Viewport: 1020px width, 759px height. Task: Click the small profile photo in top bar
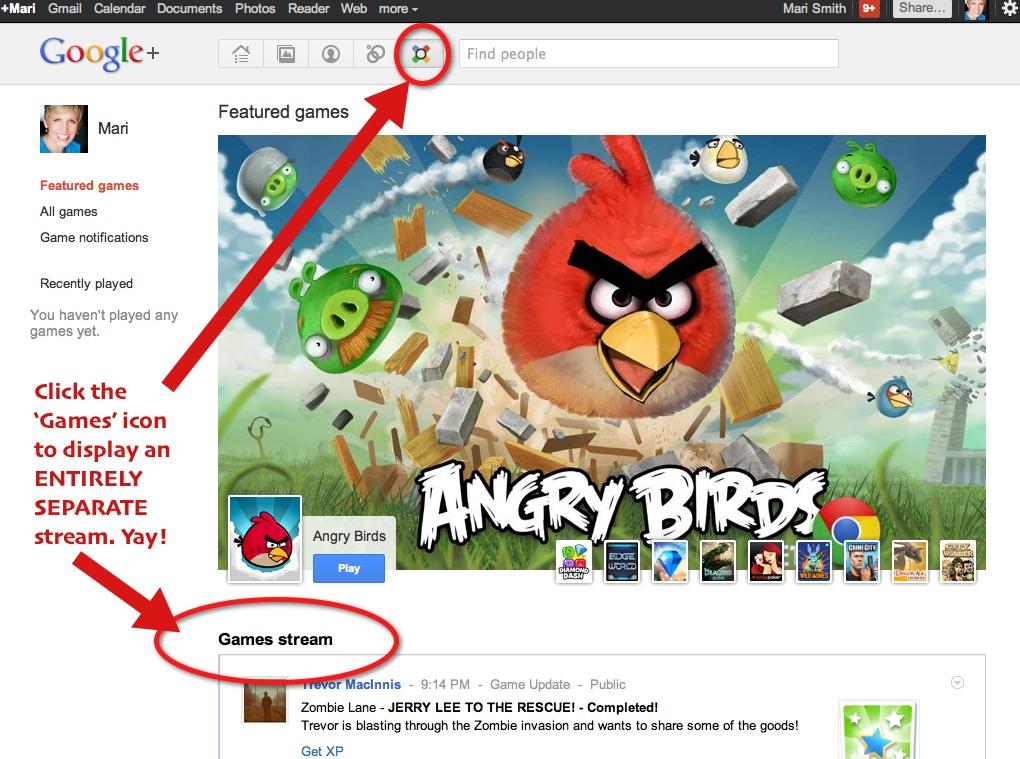point(975,9)
